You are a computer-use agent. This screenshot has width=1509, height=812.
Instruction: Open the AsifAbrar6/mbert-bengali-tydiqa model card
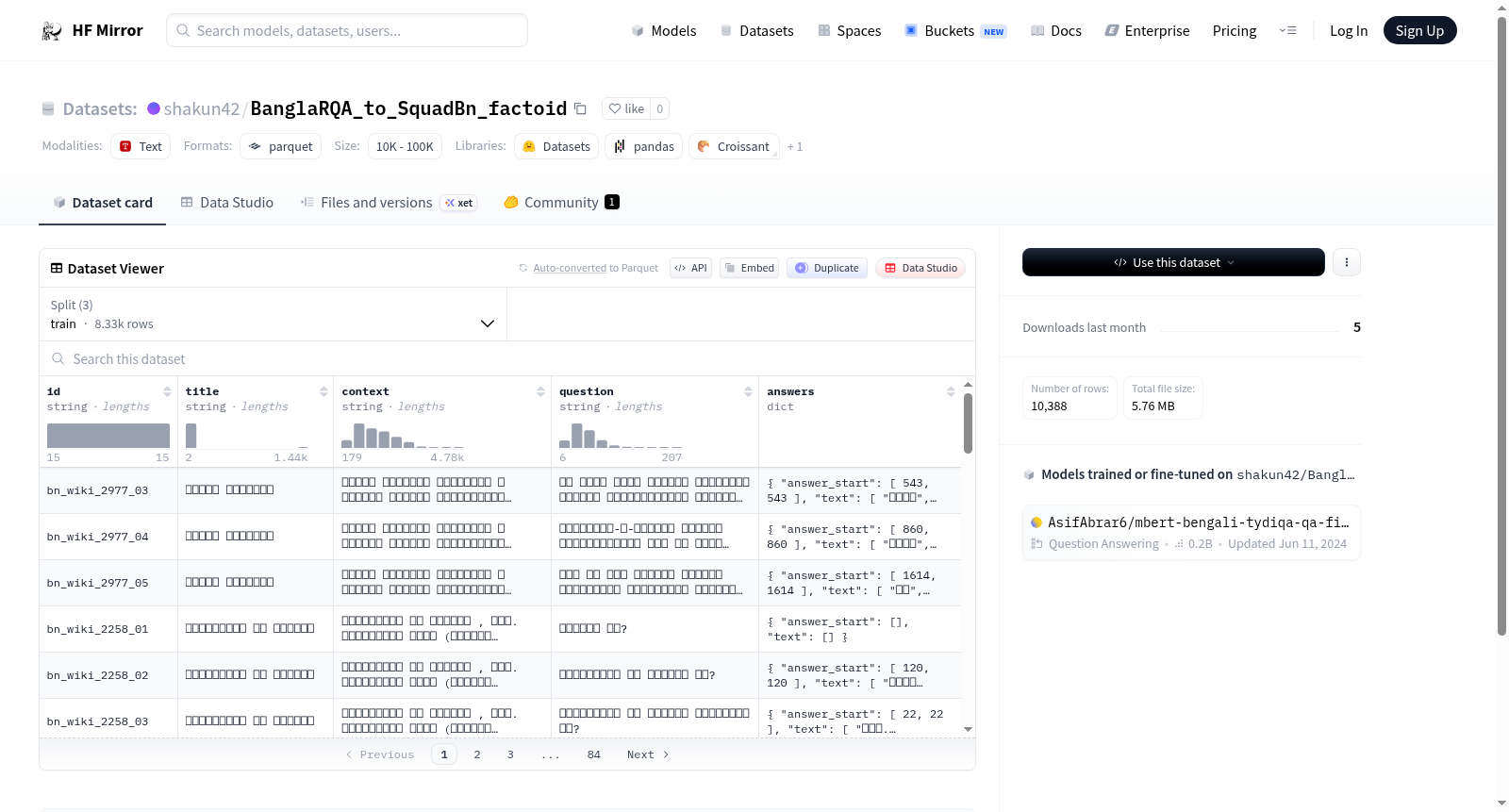click(1191, 533)
